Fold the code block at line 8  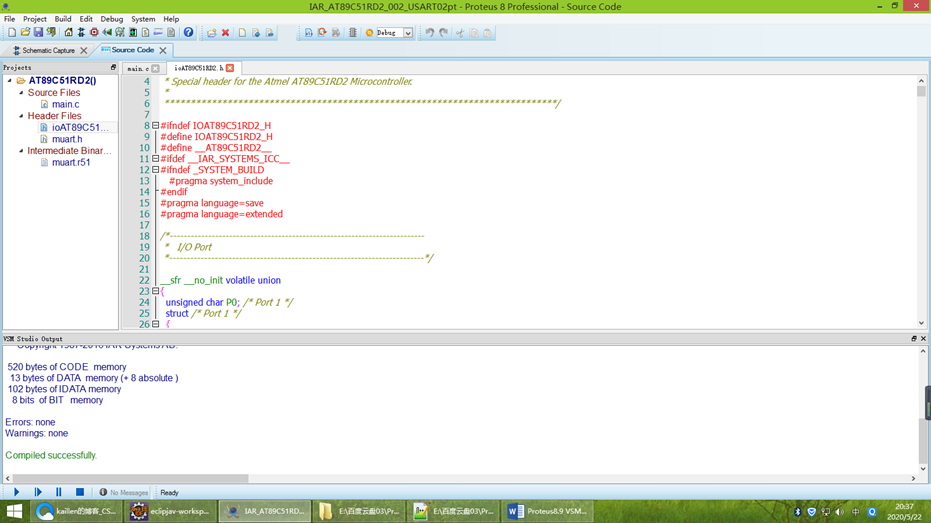156,125
